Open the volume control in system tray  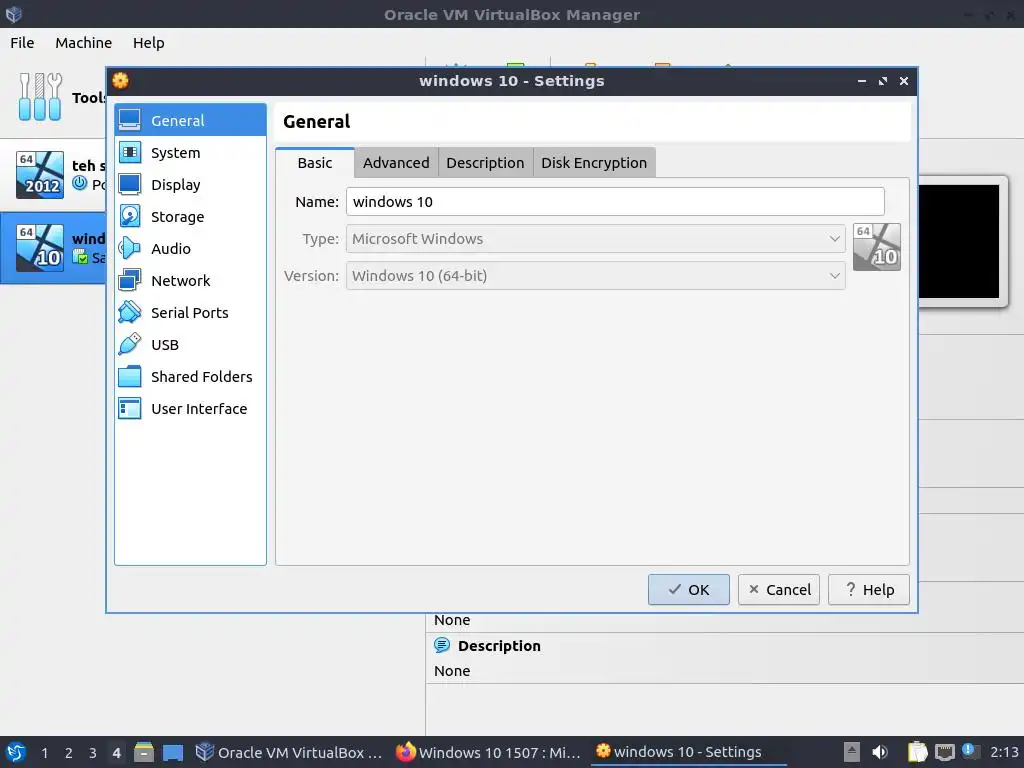pyautogui.click(x=880, y=752)
